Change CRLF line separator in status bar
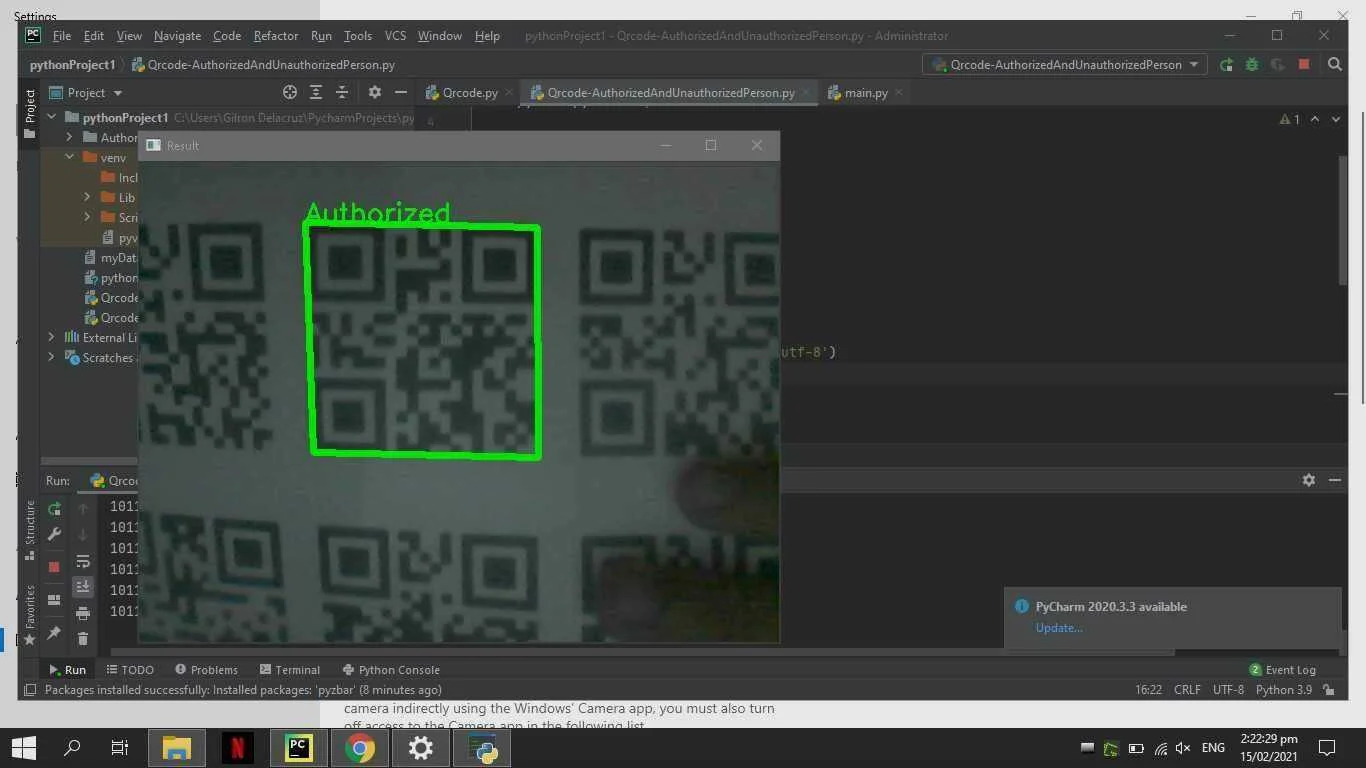Viewport: 1366px width, 768px height. (1188, 690)
